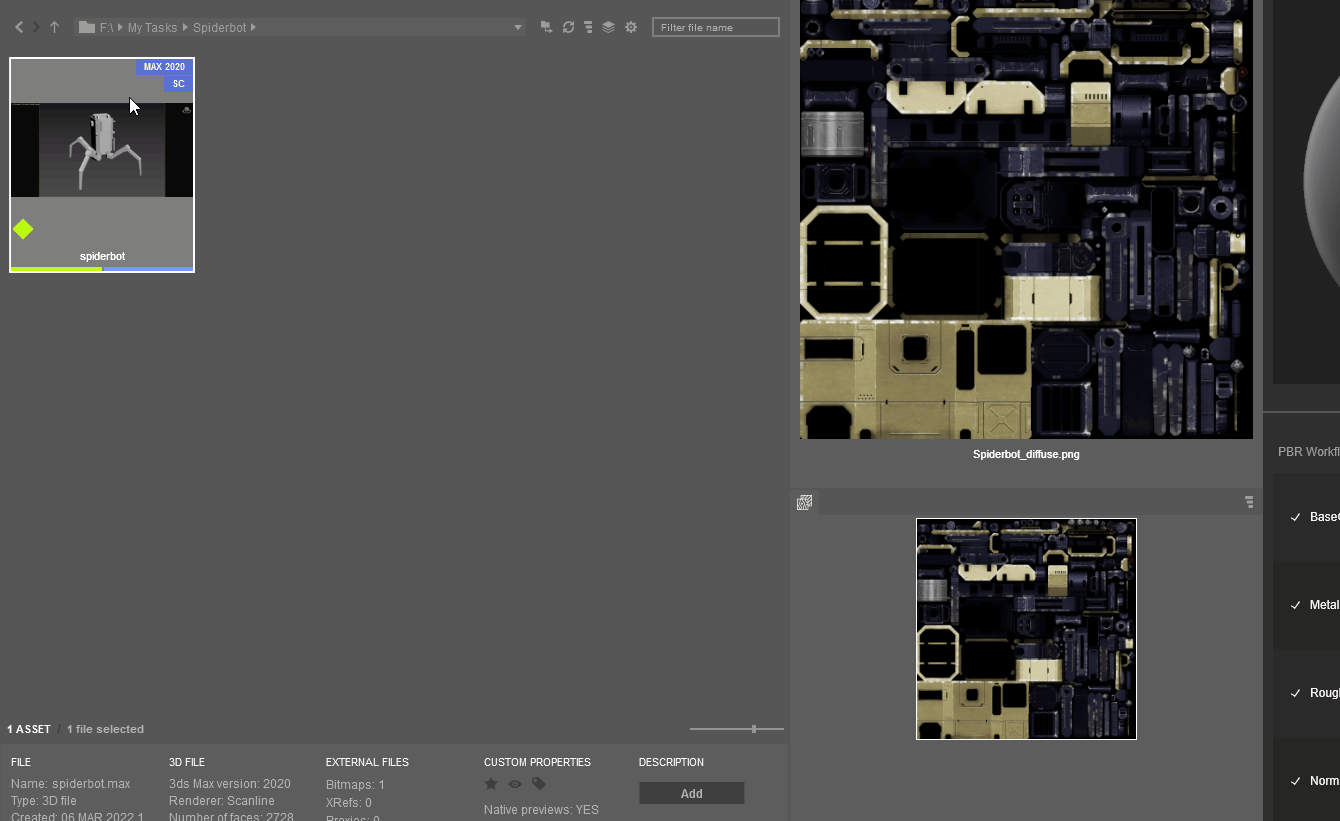Image resolution: width=1340 pixels, height=821 pixels.
Task: Toggle the Roughness map checkmark
Action: click(1296, 693)
